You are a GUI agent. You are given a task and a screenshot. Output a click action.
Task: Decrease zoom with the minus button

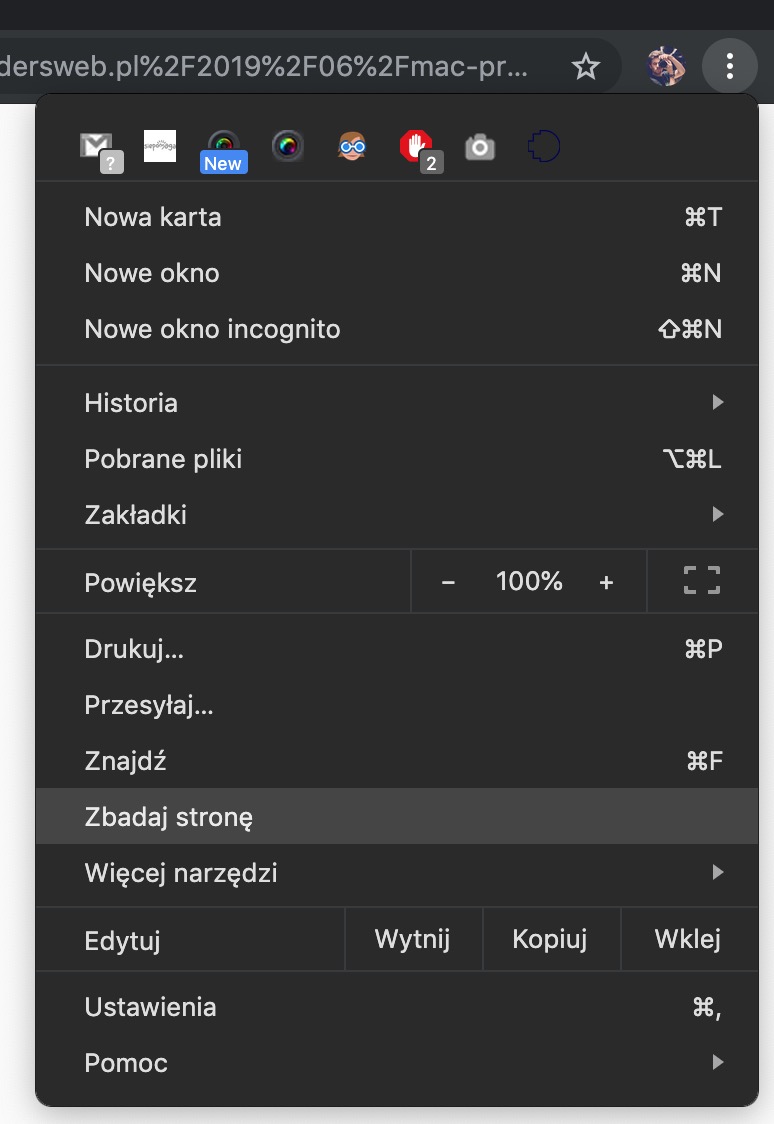[449, 582]
